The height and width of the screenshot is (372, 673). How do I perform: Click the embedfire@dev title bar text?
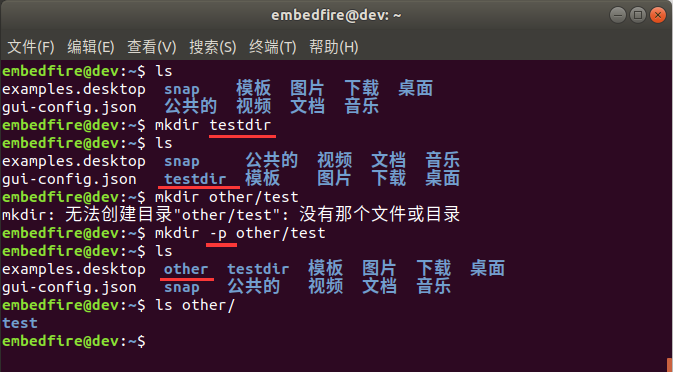click(336, 15)
